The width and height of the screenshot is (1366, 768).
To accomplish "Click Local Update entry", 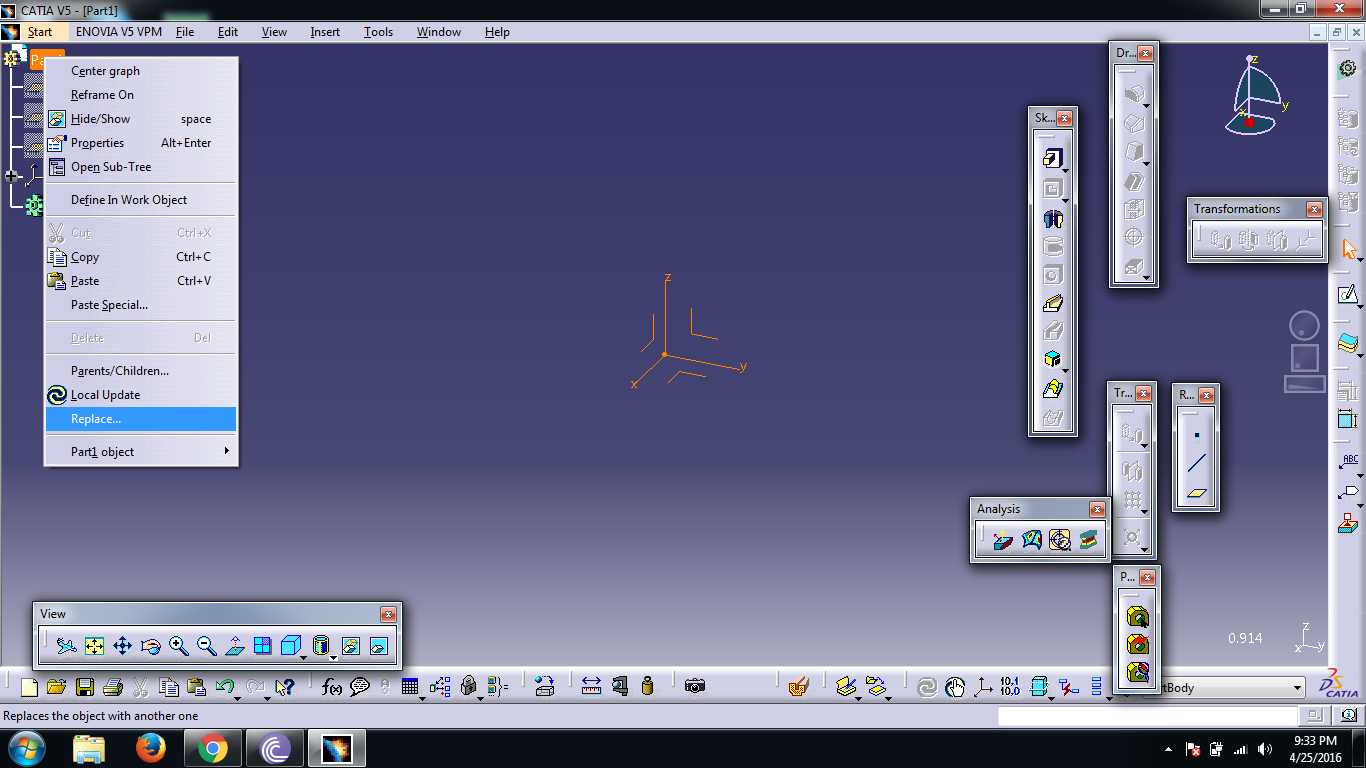I will click(140, 395).
